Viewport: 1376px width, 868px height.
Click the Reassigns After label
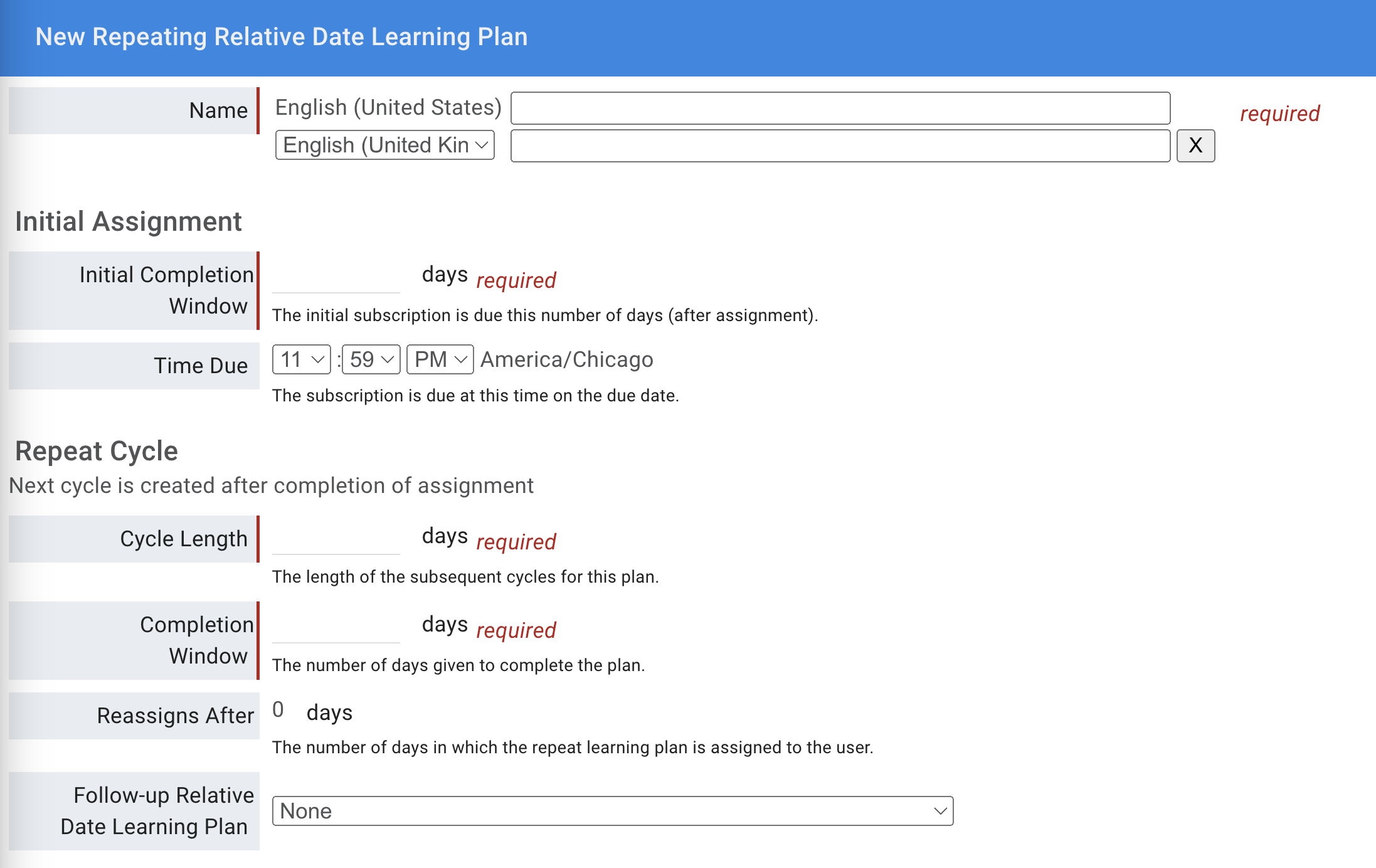pos(175,716)
